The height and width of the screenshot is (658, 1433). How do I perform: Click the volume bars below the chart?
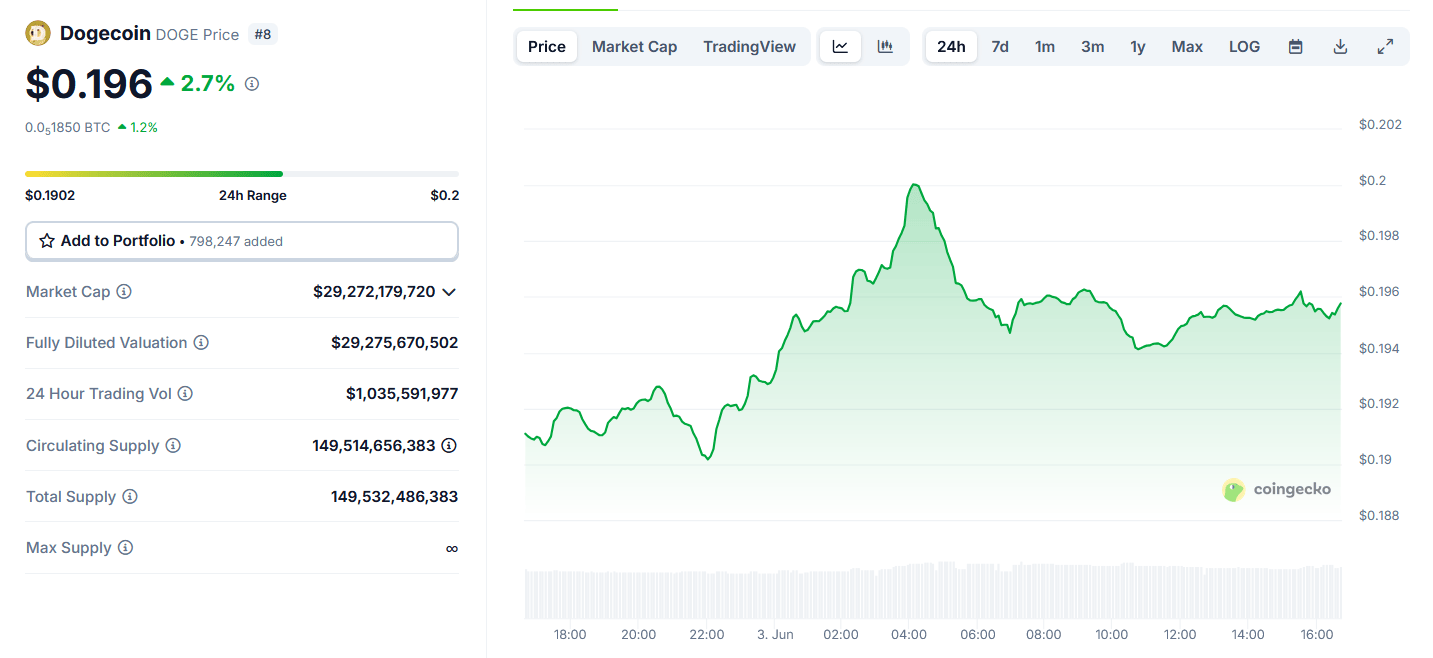(x=933, y=590)
